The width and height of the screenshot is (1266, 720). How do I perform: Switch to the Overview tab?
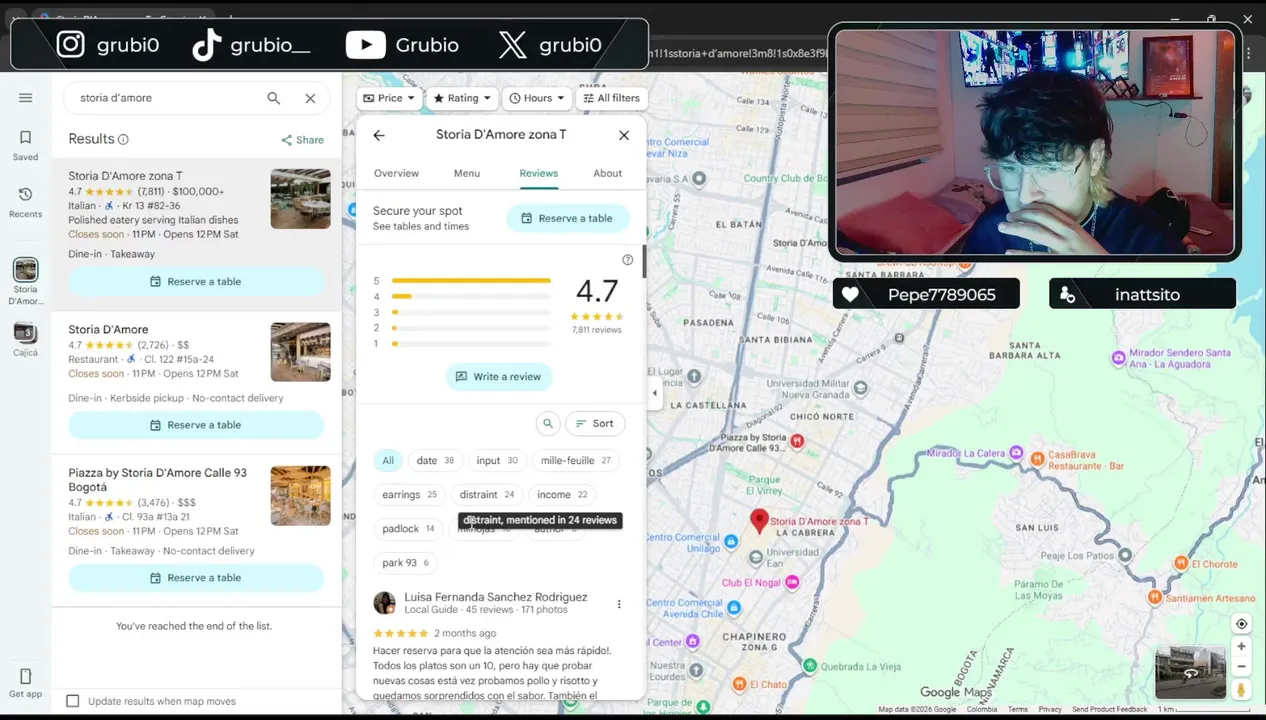(x=396, y=174)
